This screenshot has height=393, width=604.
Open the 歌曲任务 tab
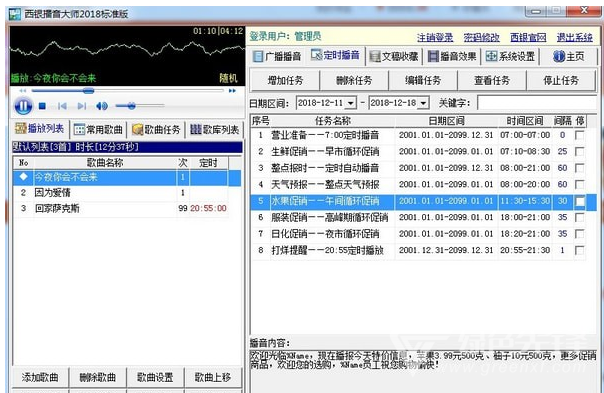[156, 130]
